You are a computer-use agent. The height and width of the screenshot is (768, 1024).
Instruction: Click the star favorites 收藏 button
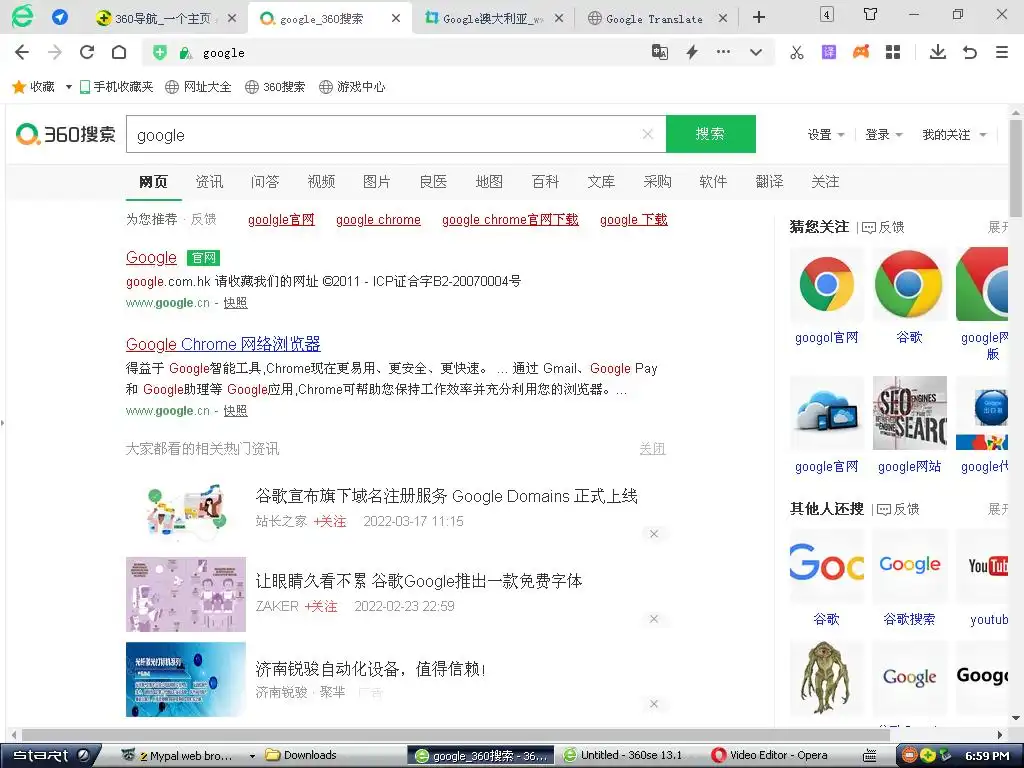pos(33,87)
